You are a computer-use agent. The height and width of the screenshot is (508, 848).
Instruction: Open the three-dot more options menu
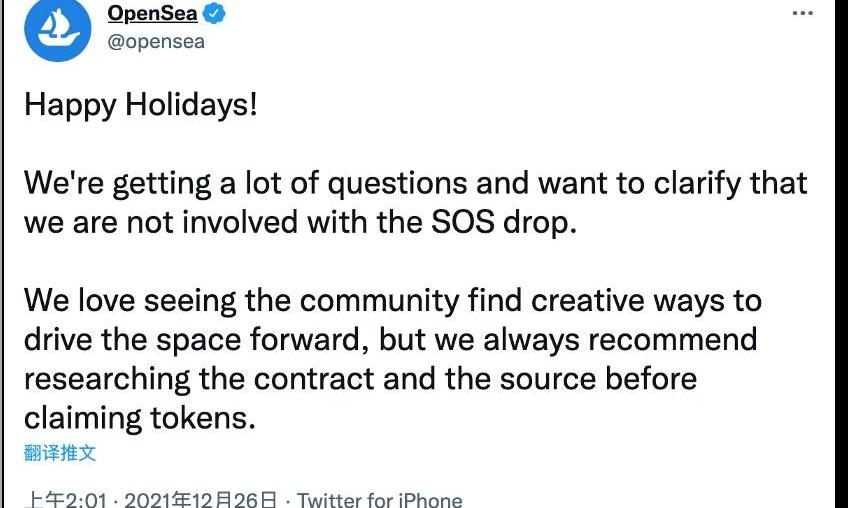(802, 13)
